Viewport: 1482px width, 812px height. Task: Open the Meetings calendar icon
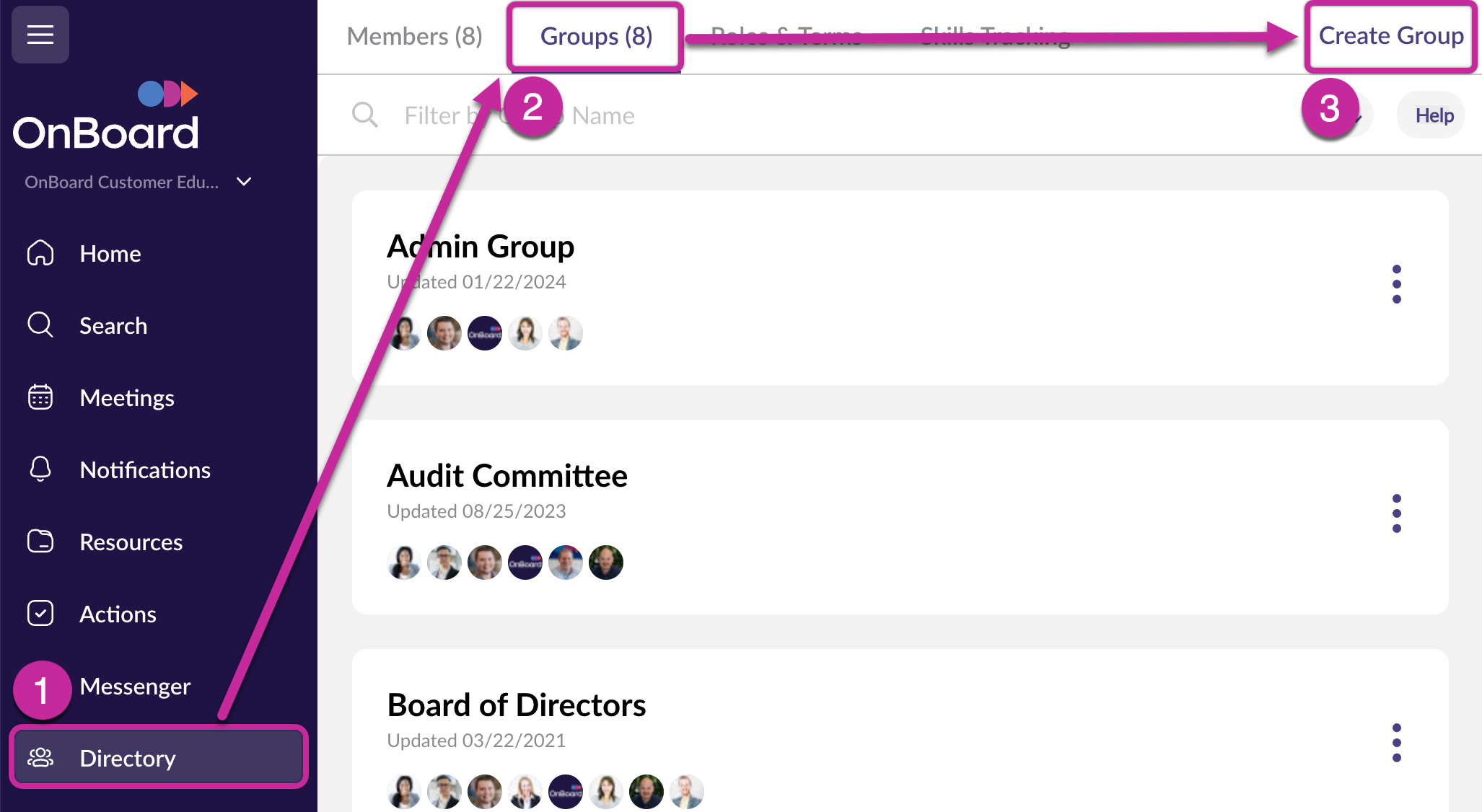point(40,397)
